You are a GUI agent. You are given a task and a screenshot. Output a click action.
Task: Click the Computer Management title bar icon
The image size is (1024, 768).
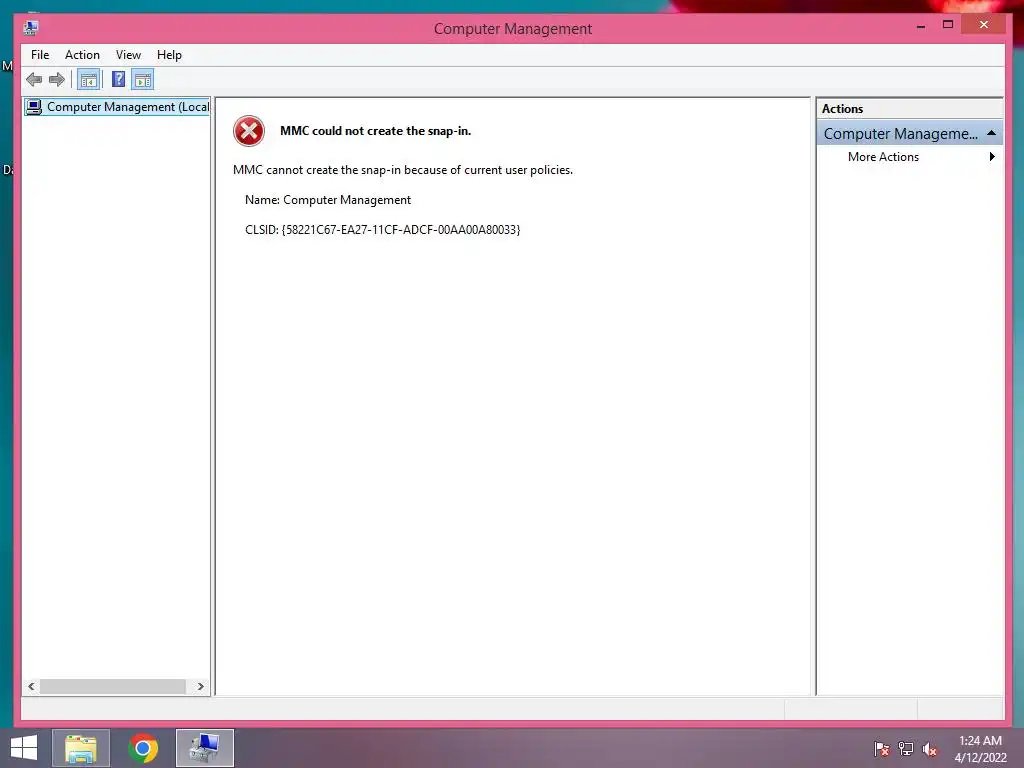[31, 28]
